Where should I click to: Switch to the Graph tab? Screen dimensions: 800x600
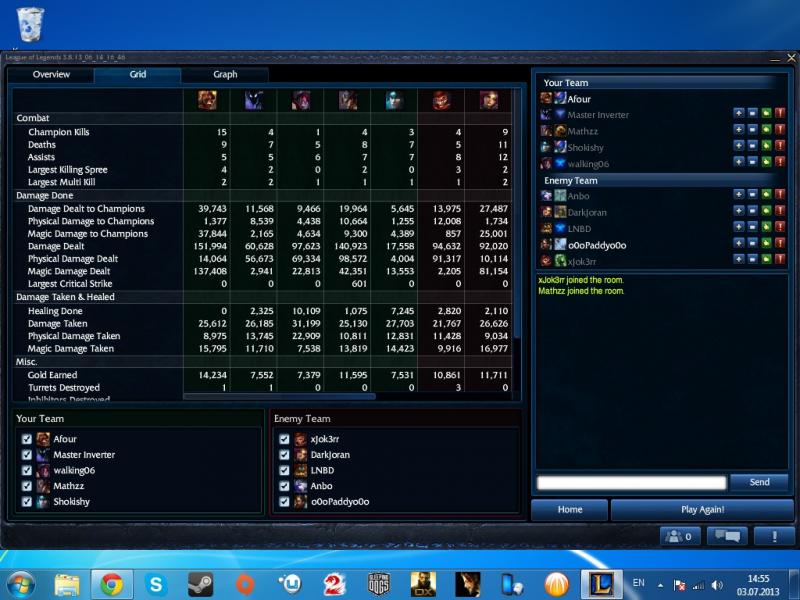click(x=225, y=74)
